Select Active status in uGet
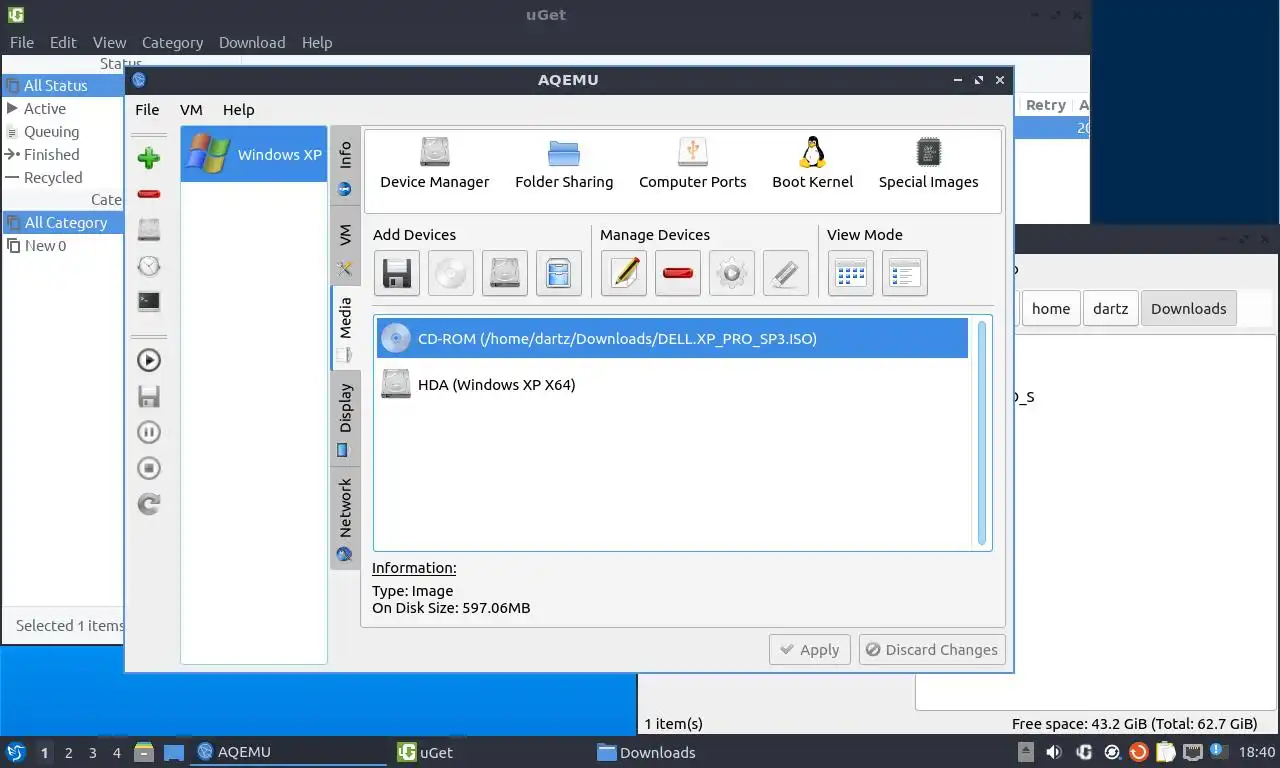This screenshot has width=1280, height=768. (64, 109)
